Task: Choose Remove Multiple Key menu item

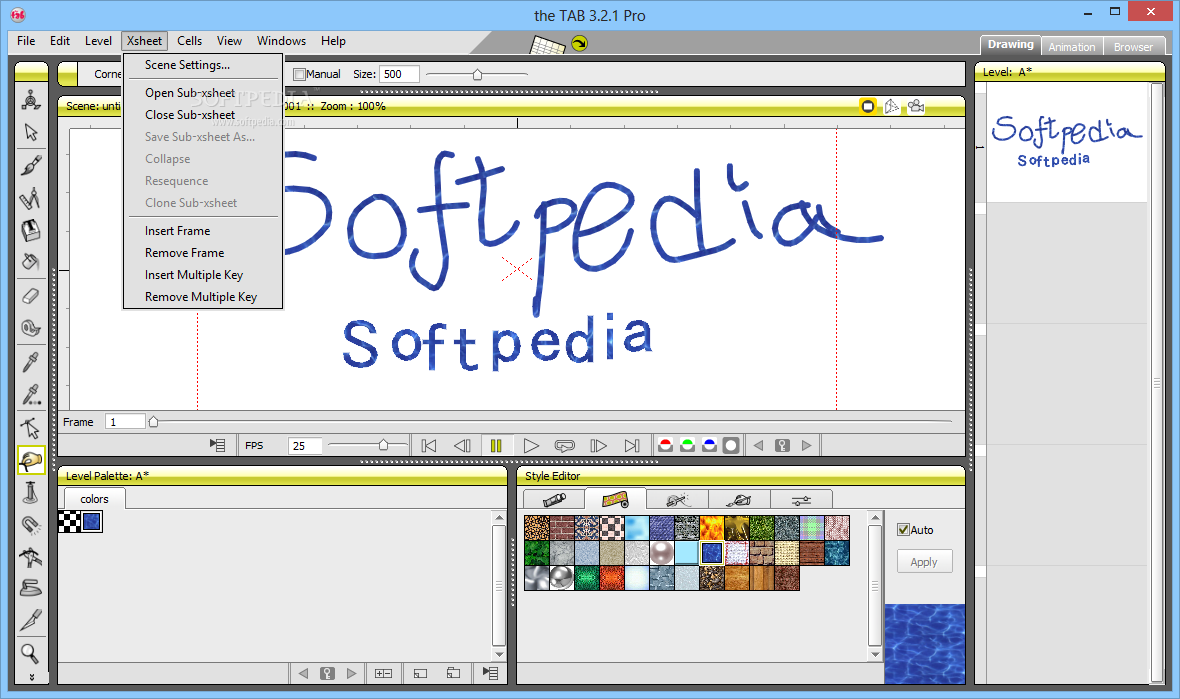Action: pyautogui.click(x=203, y=297)
